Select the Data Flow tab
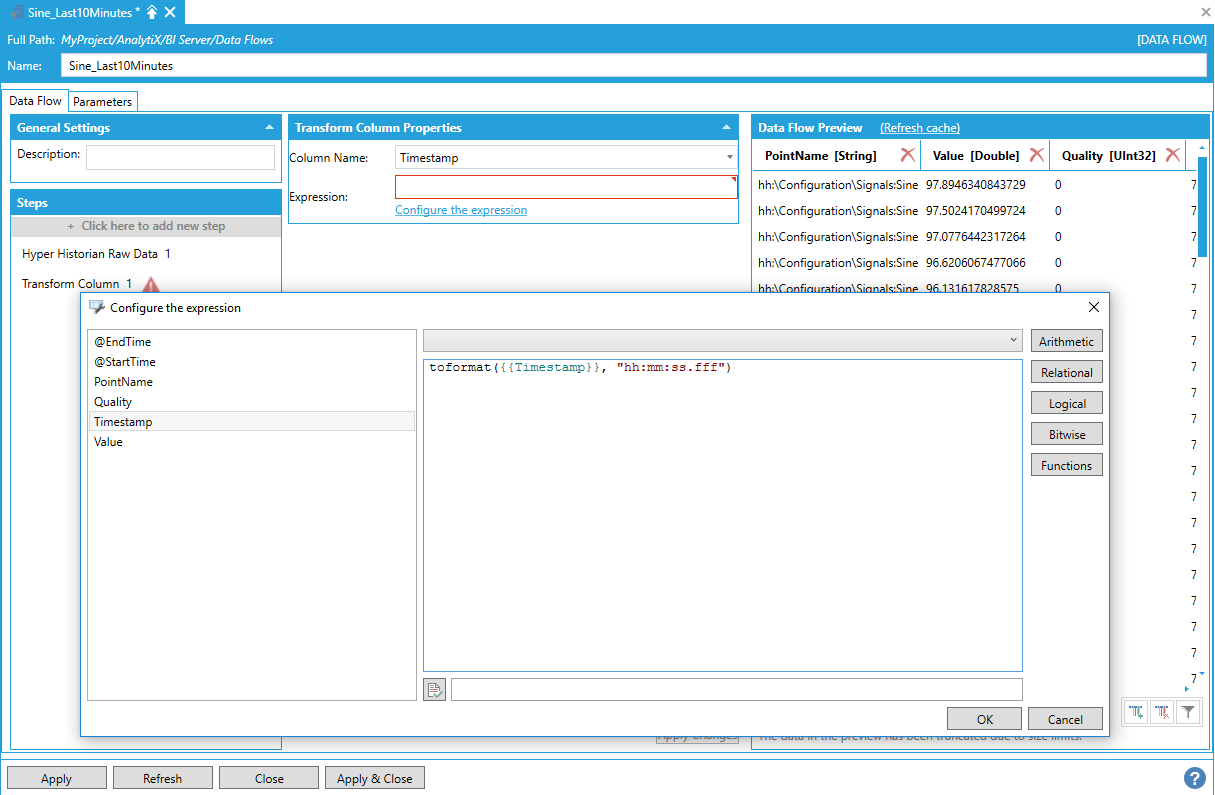 pyautogui.click(x=36, y=101)
